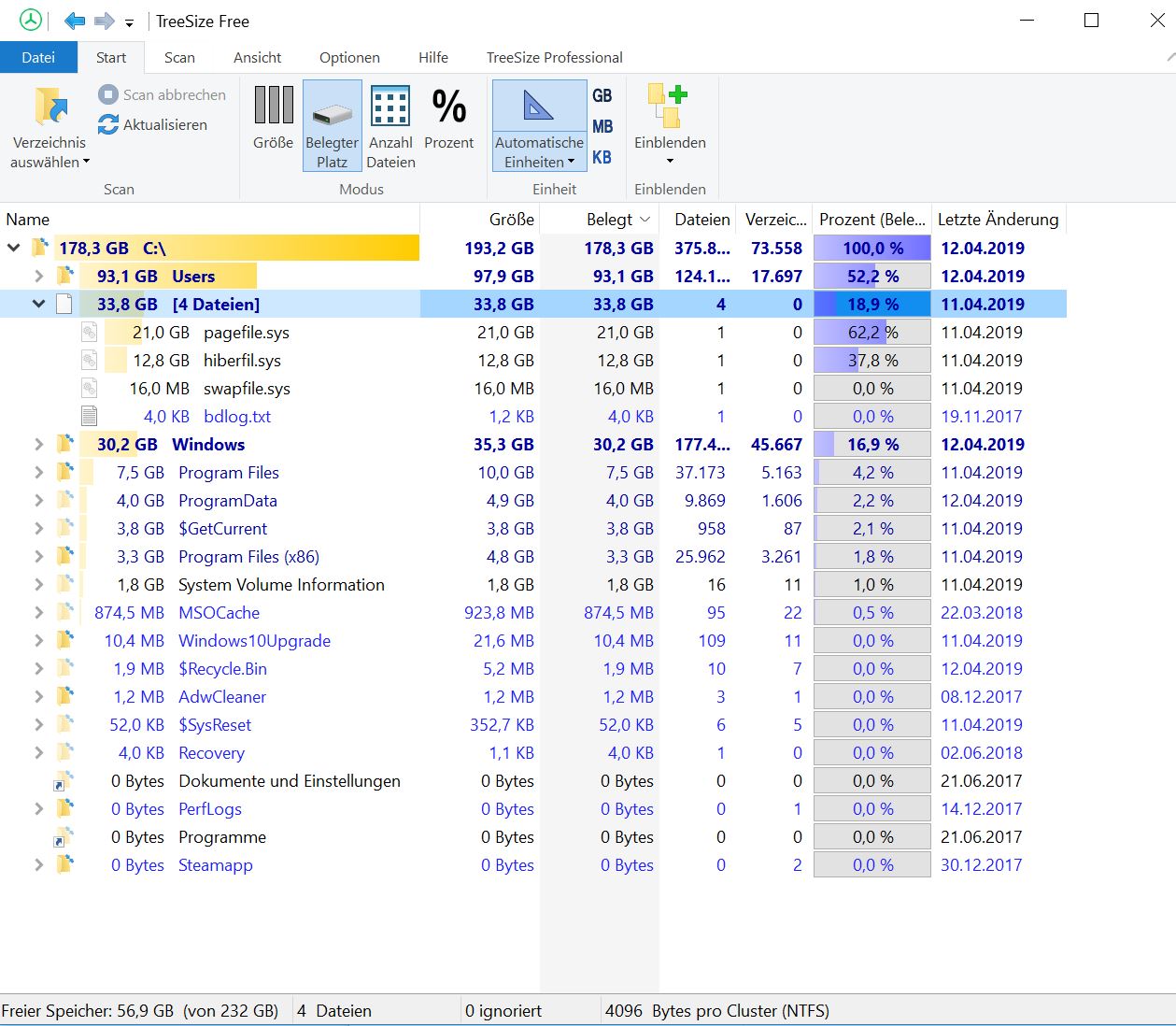Open the Verzeichnis auswählen folder picker

click(x=50, y=128)
